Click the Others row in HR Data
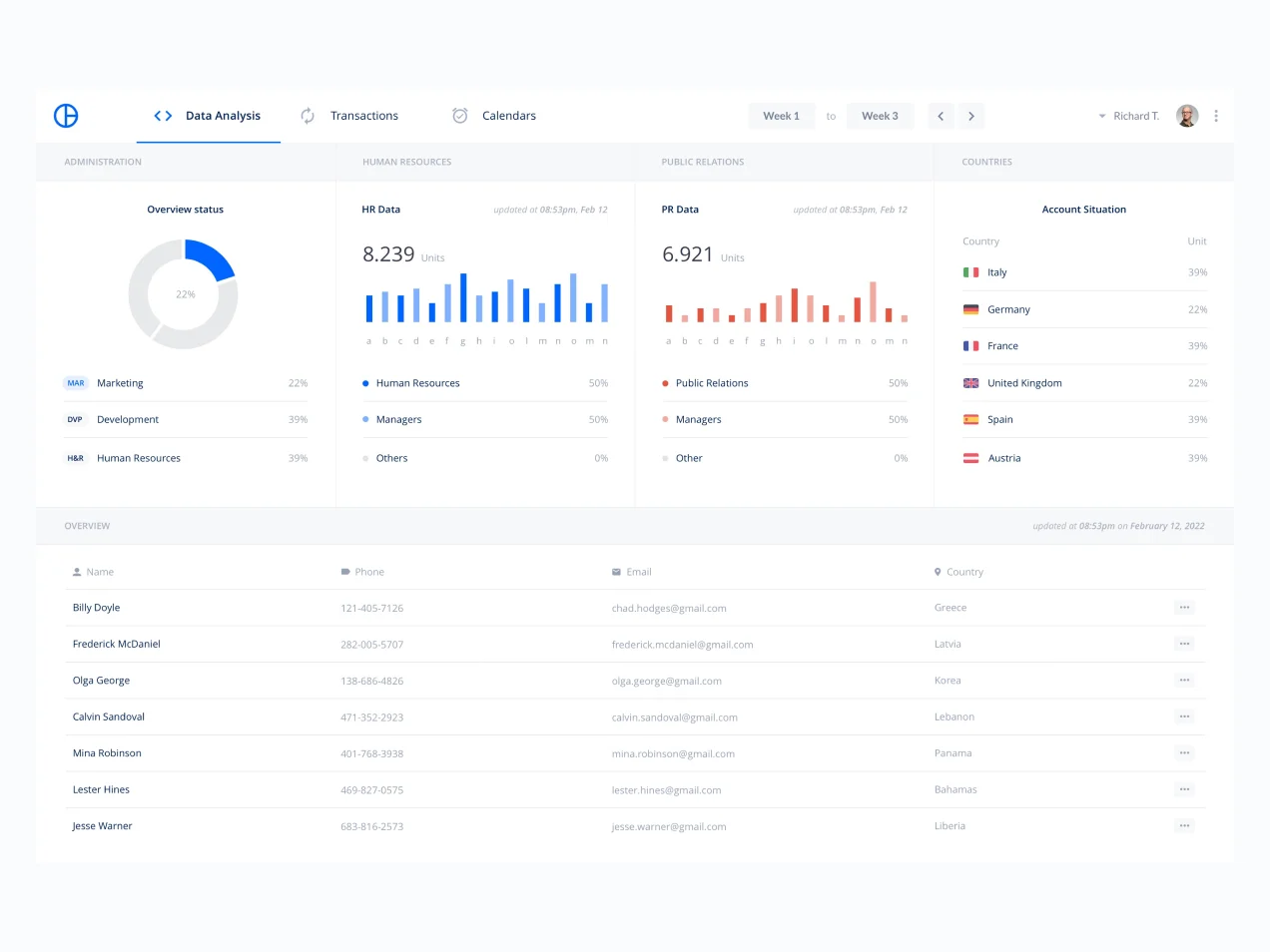 click(x=485, y=458)
